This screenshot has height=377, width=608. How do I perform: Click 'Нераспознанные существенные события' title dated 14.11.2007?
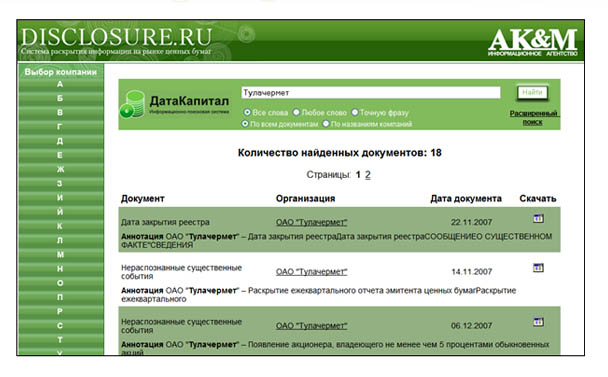point(181,272)
